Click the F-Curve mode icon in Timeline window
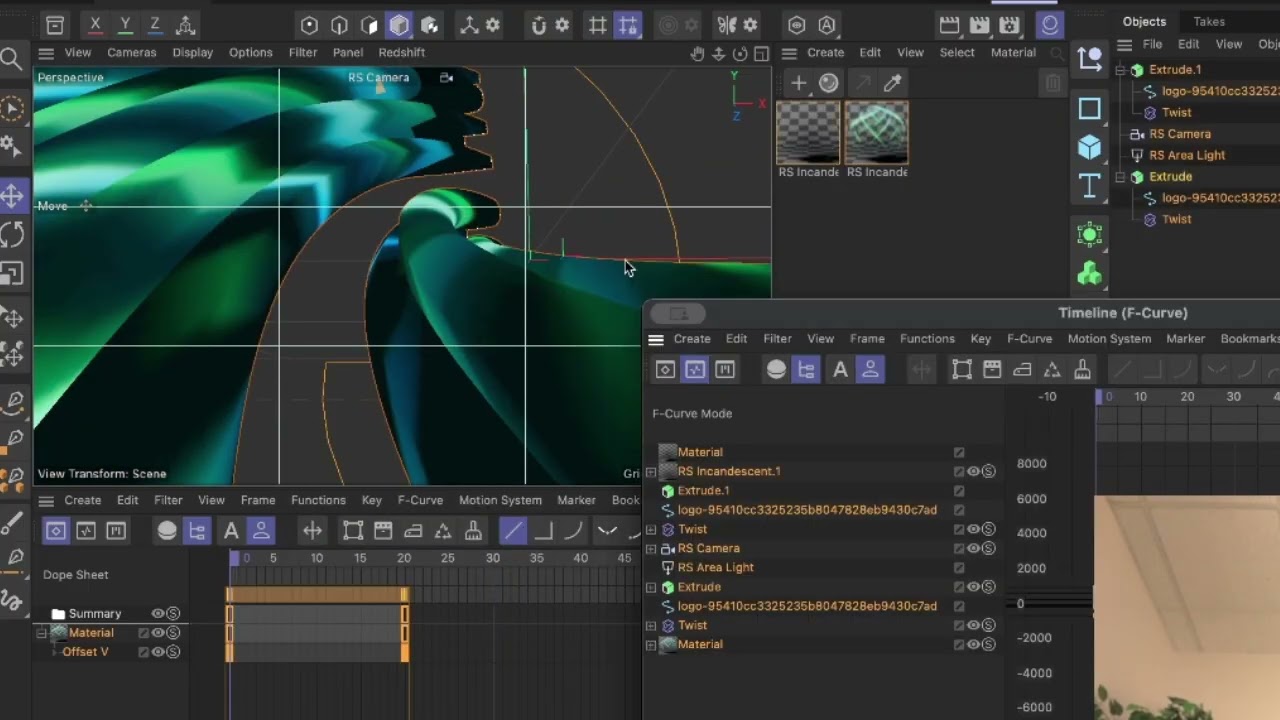 (x=695, y=370)
